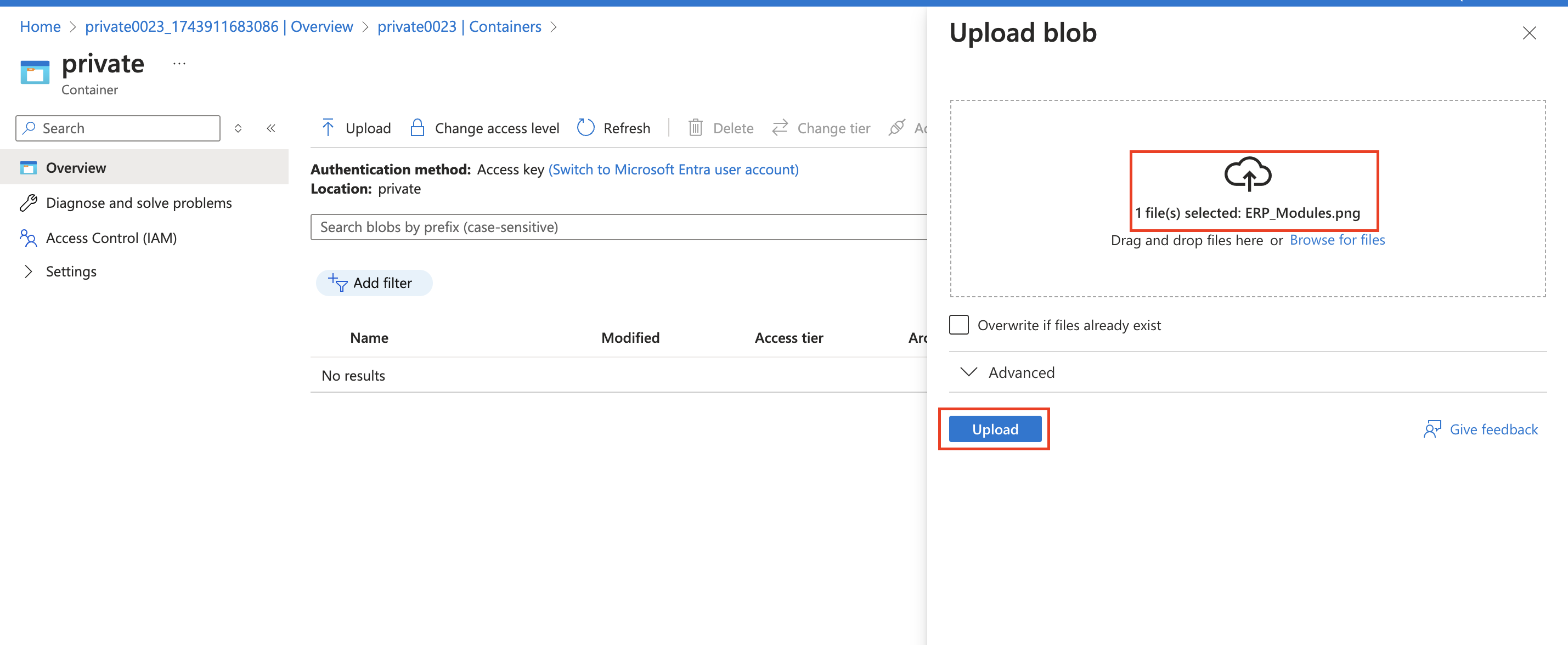Click Switch to Microsoft Entra user account

tap(673, 169)
